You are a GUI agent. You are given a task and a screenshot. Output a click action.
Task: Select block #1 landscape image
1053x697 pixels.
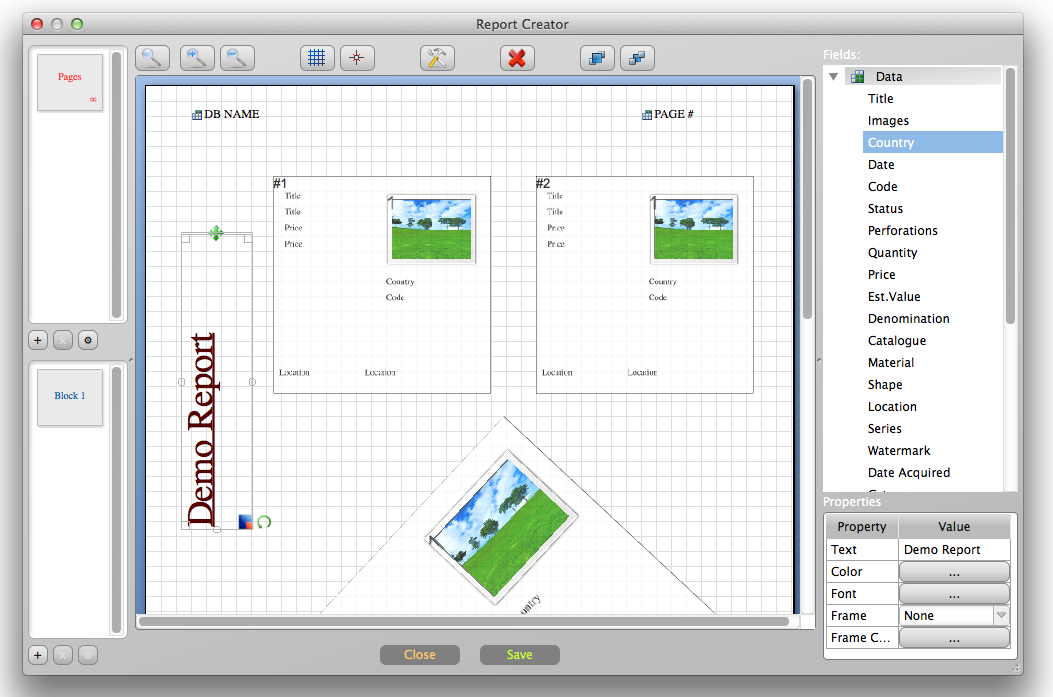431,229
